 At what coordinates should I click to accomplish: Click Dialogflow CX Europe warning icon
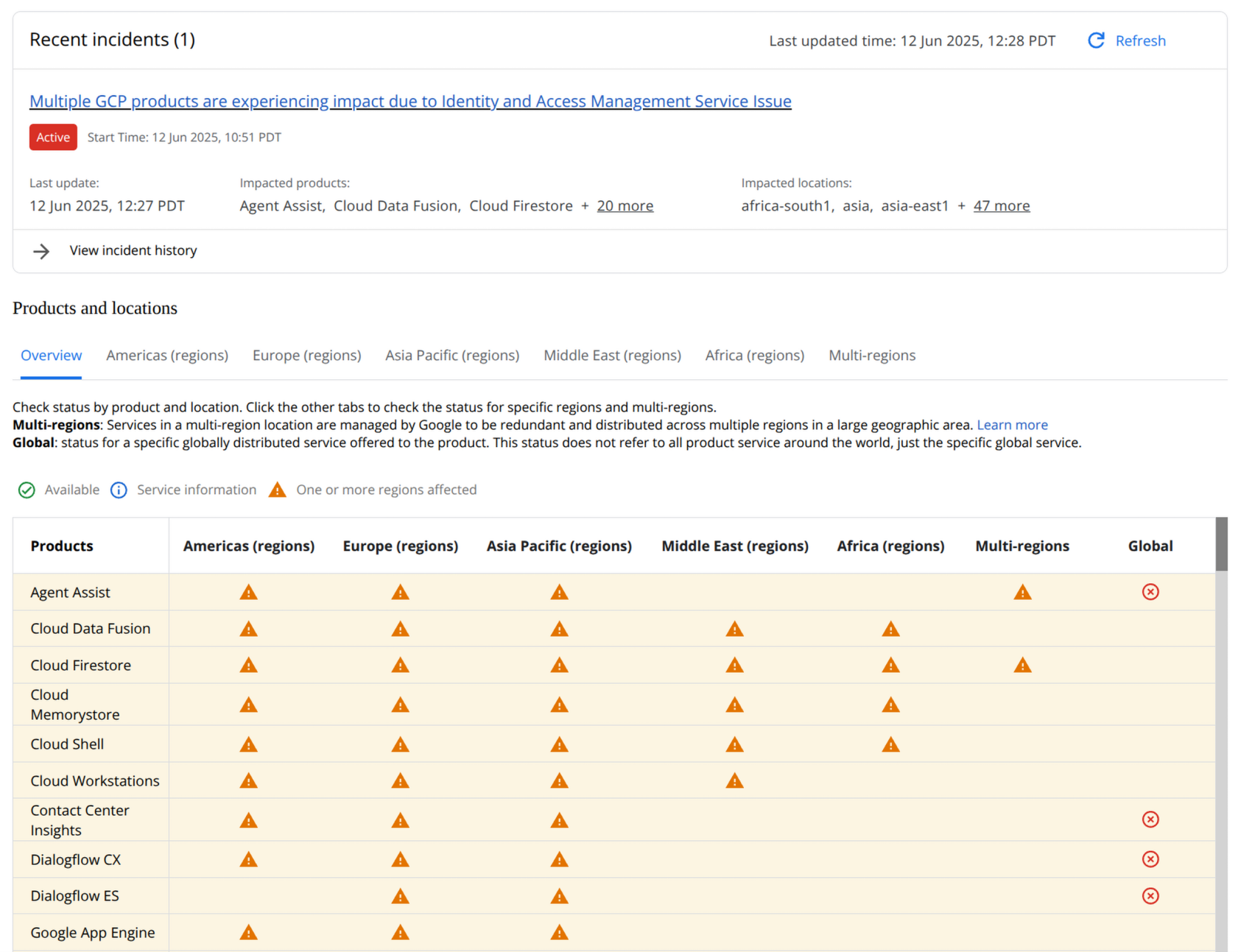(x=400, y=859)
